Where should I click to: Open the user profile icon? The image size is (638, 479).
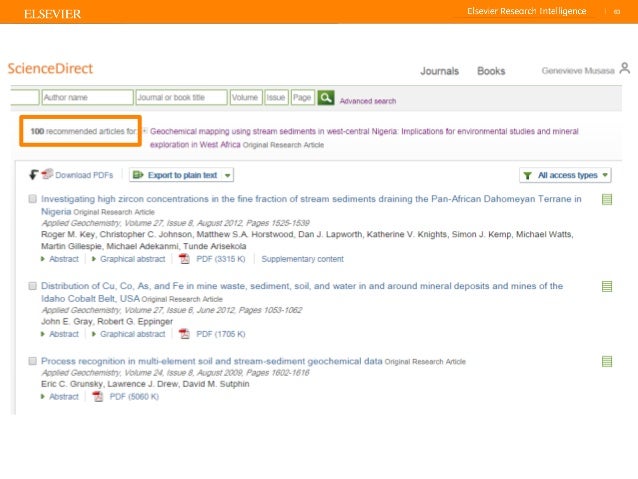click(625, 68)
